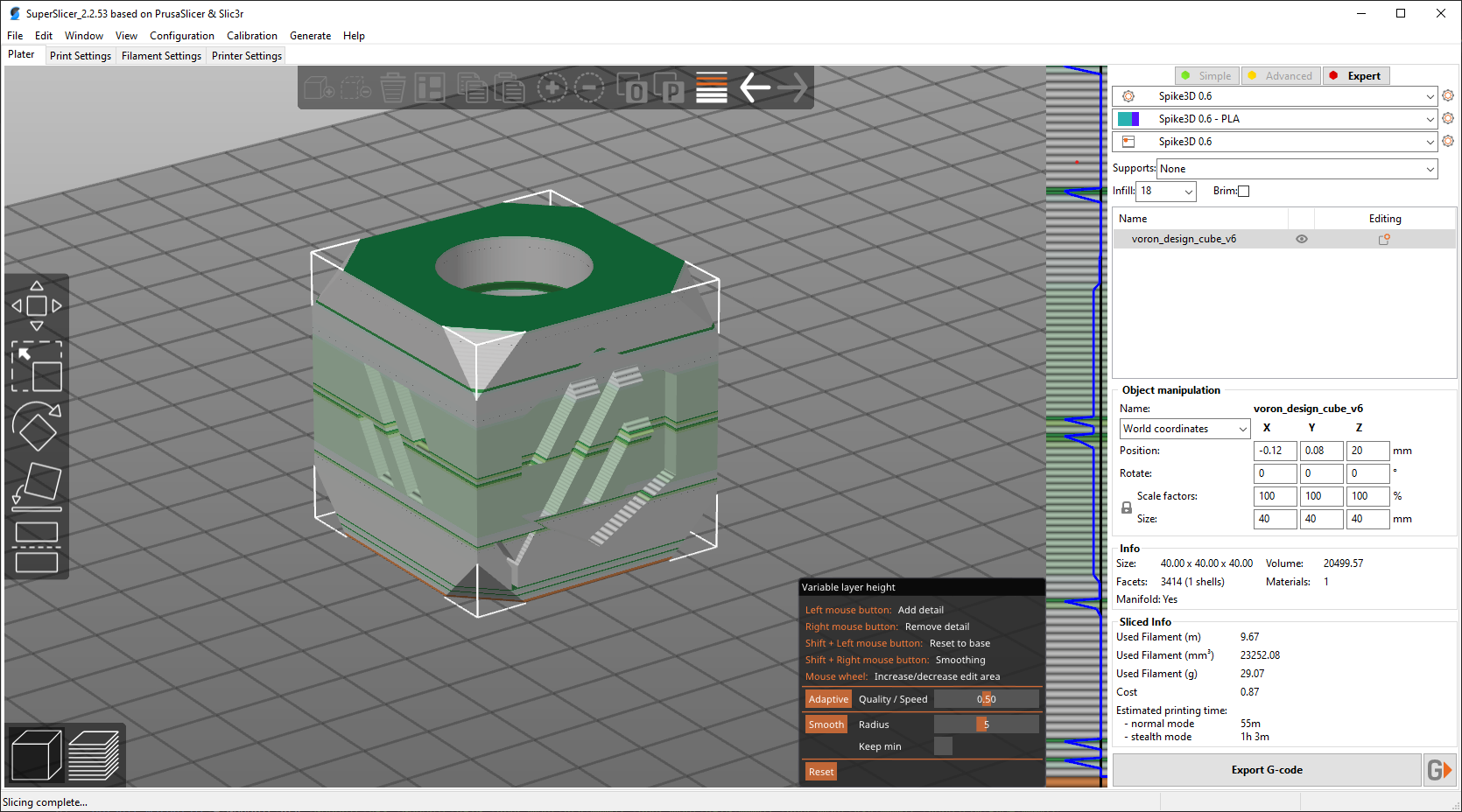The height and width of the screenshot is (812, 1462).
Task: Click the Undo left arrow
Action: (x=755, y=87)
